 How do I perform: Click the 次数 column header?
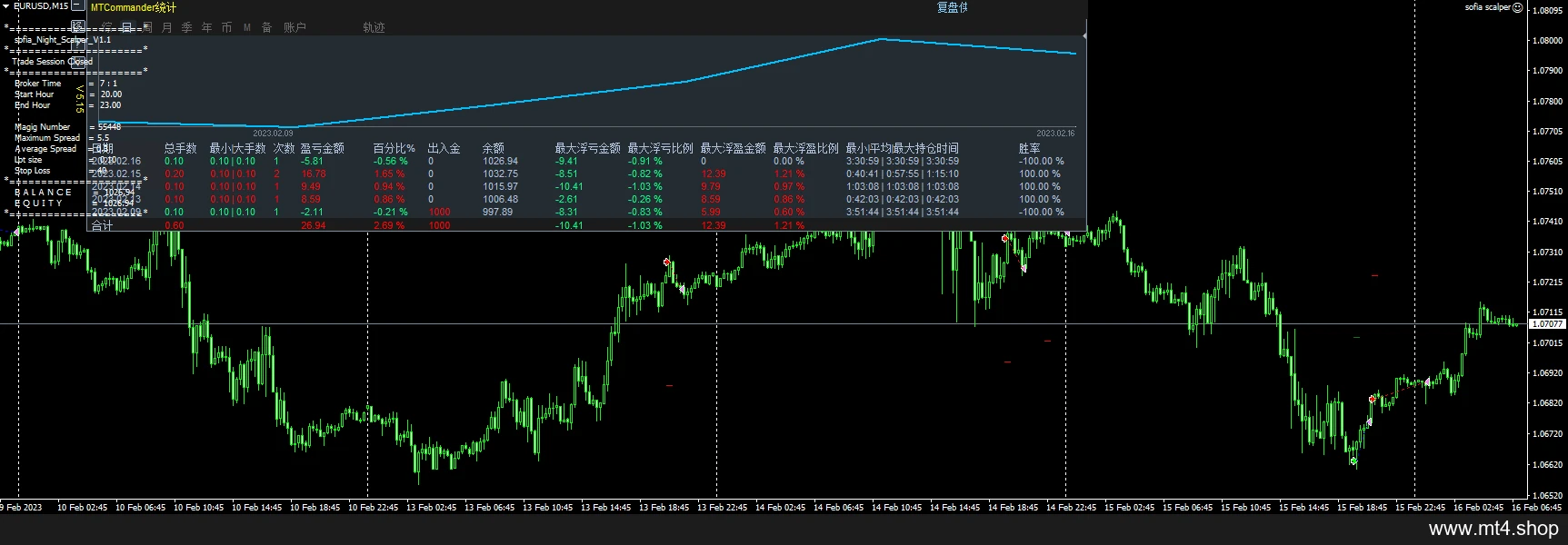pyautogui.click(x=285, y=148)
